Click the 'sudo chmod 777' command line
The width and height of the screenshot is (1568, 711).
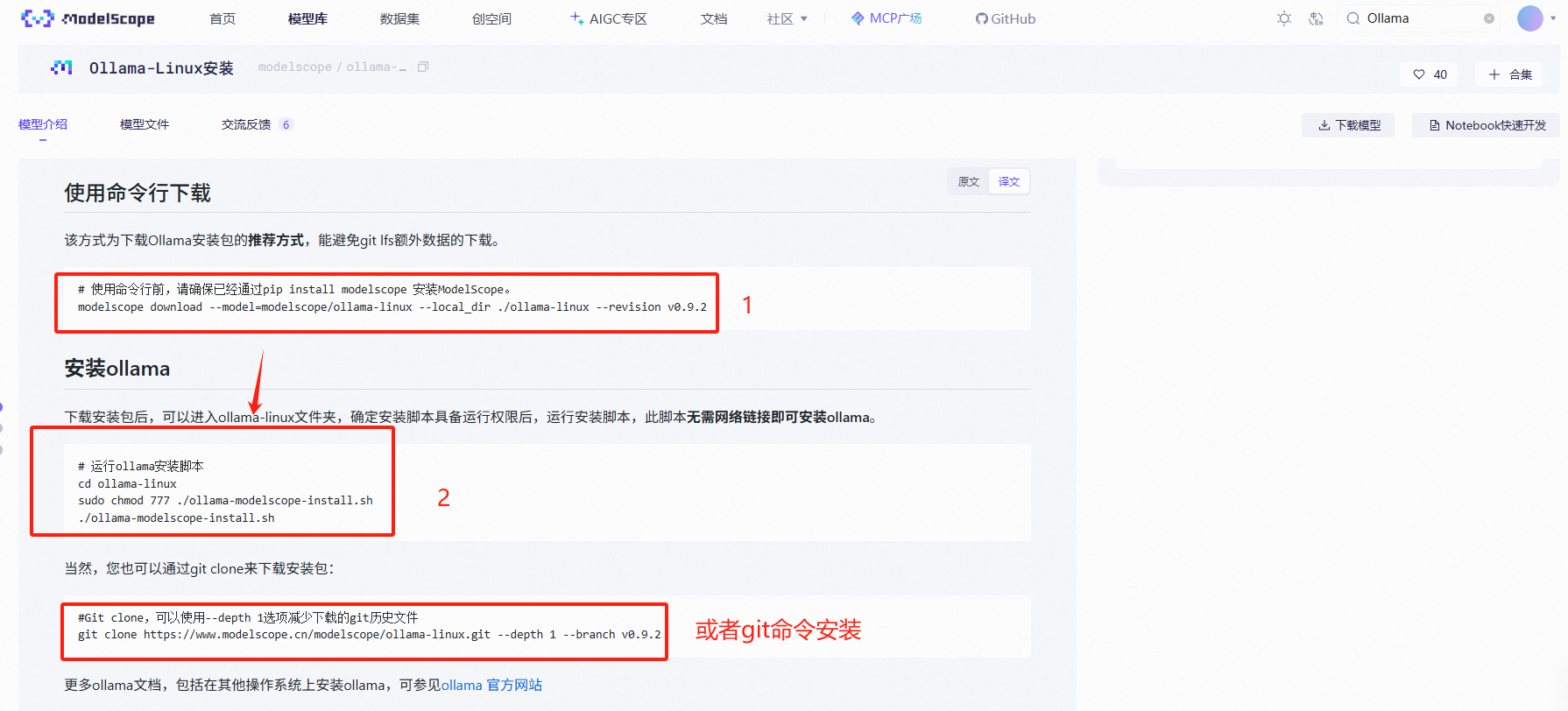tap(225, 500)
